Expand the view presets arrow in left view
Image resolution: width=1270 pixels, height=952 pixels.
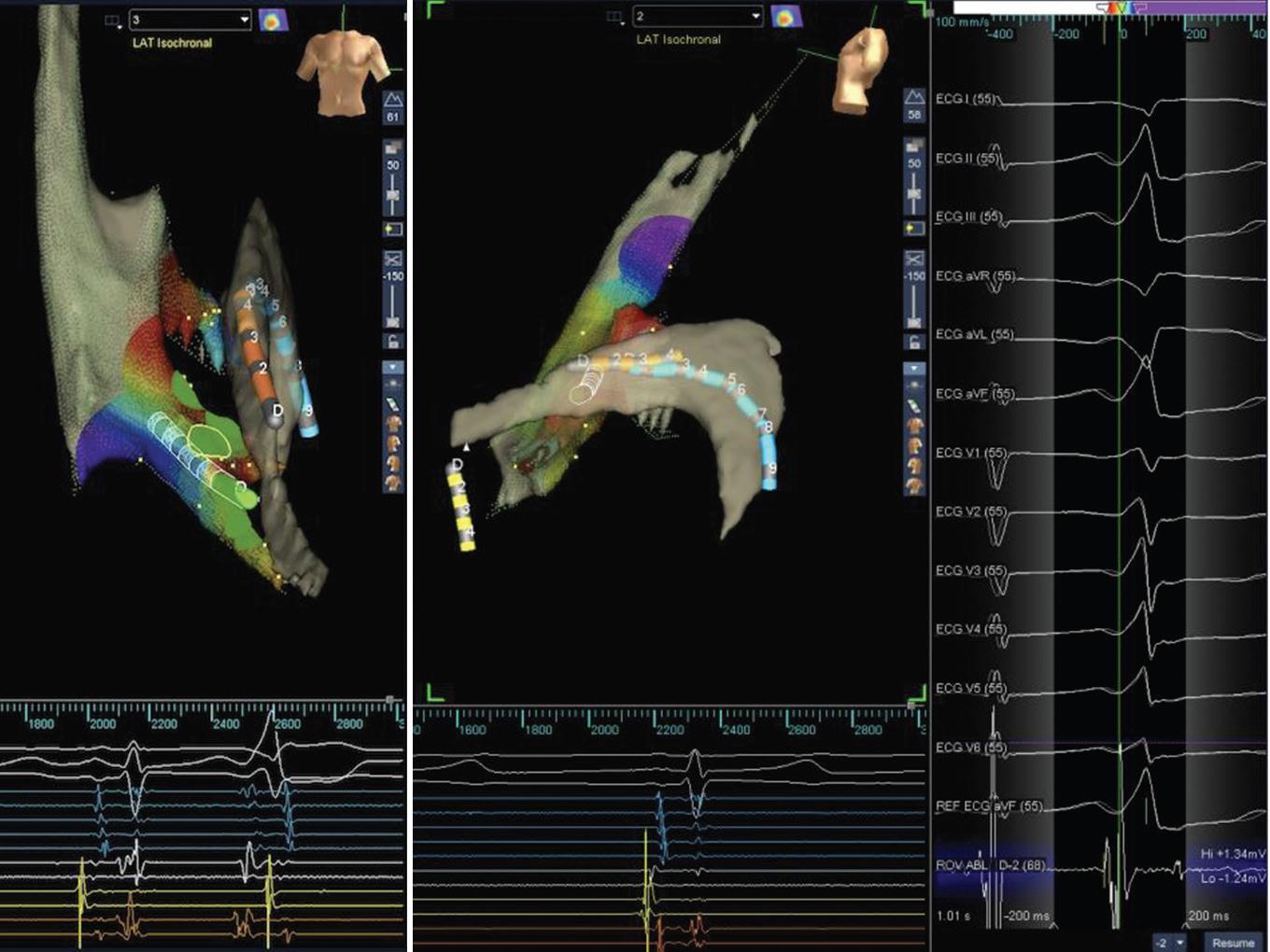(393, 368)
